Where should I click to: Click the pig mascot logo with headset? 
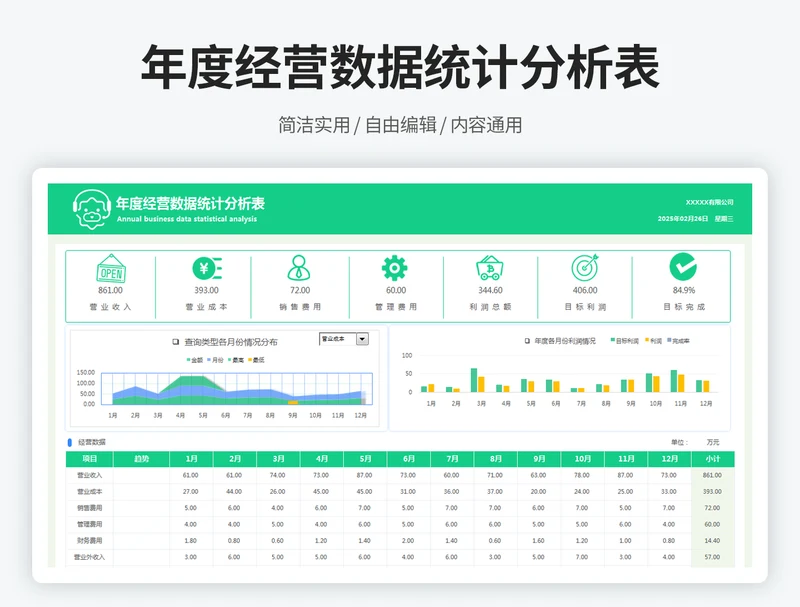[91, 209]
